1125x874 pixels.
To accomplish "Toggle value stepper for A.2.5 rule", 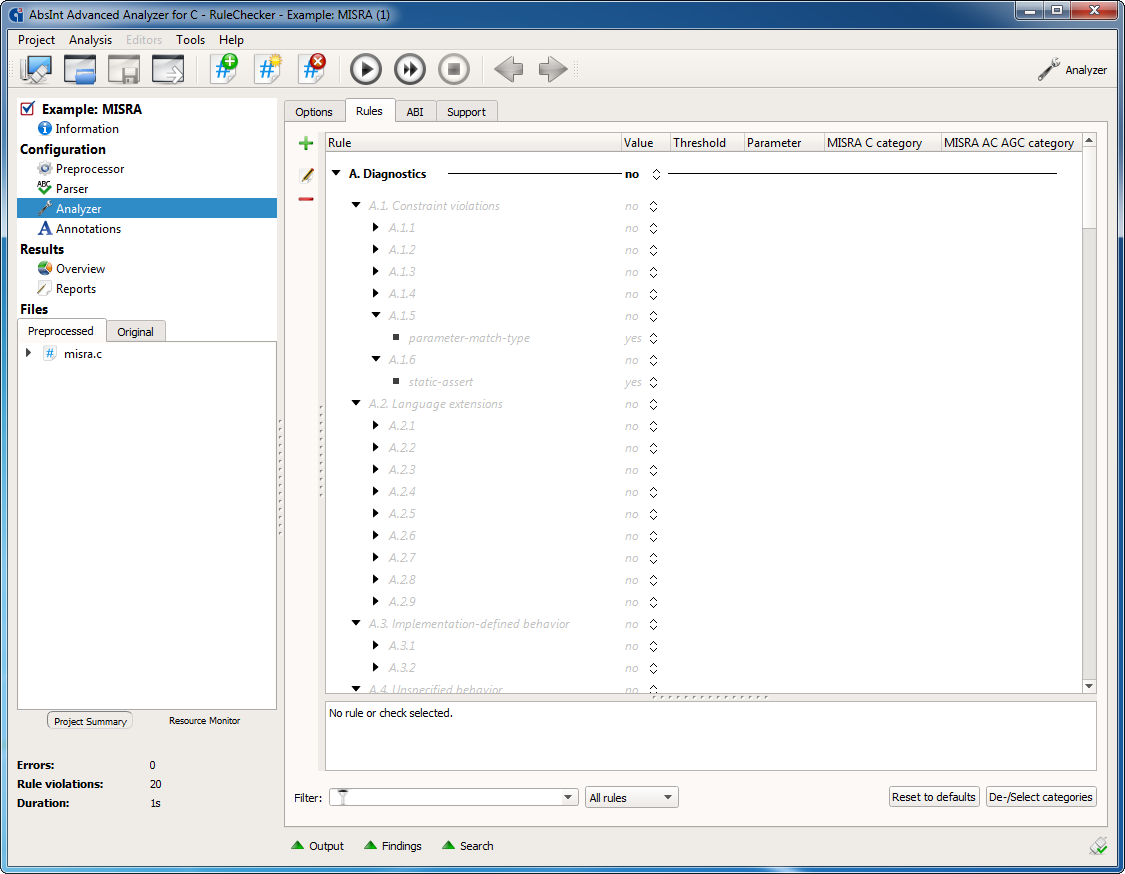I will click(653, 514).
